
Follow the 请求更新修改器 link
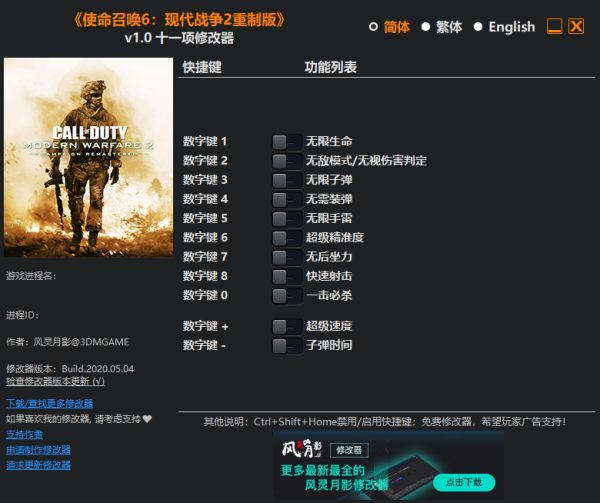point(38,465)
